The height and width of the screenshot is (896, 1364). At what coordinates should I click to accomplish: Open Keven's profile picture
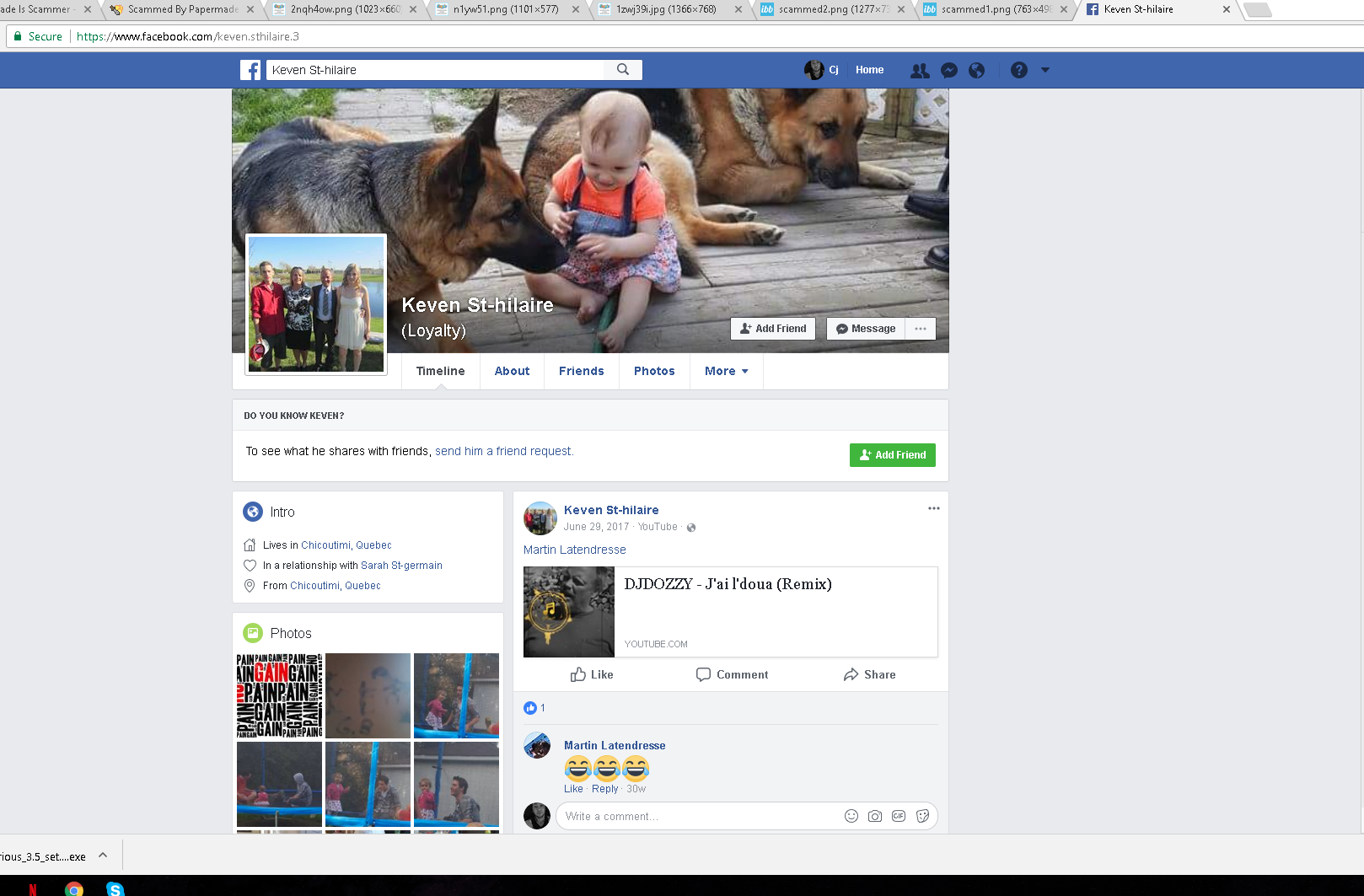(x=316, y=304)
